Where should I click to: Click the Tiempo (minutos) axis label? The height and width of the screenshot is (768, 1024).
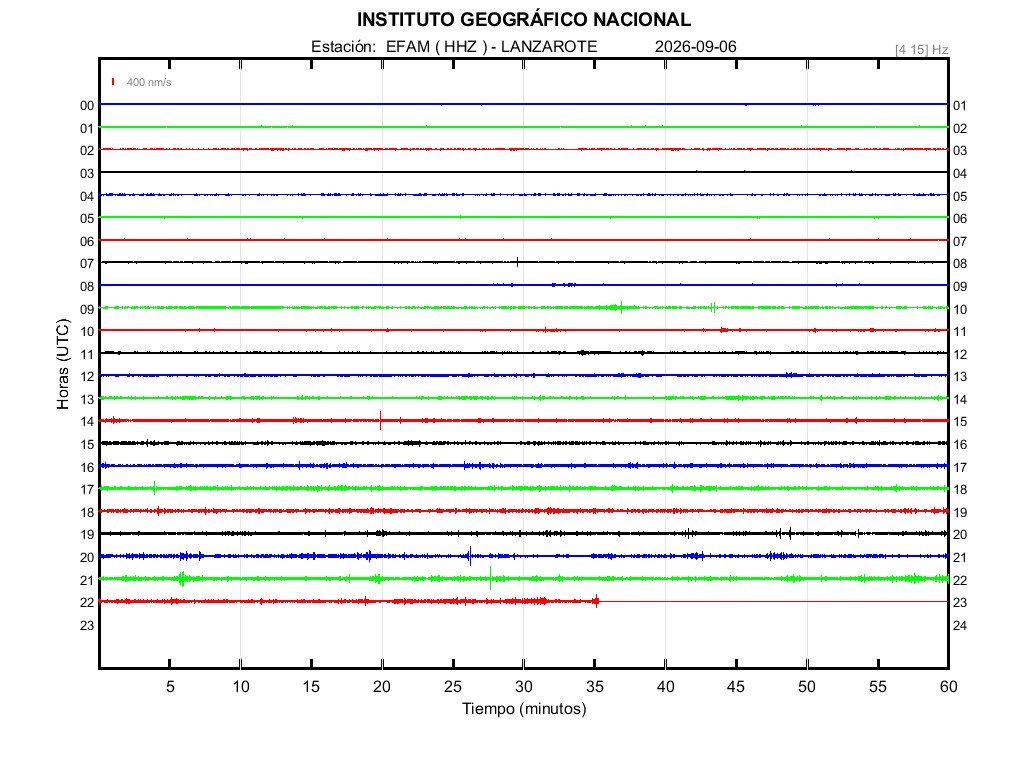coord(524,709)
